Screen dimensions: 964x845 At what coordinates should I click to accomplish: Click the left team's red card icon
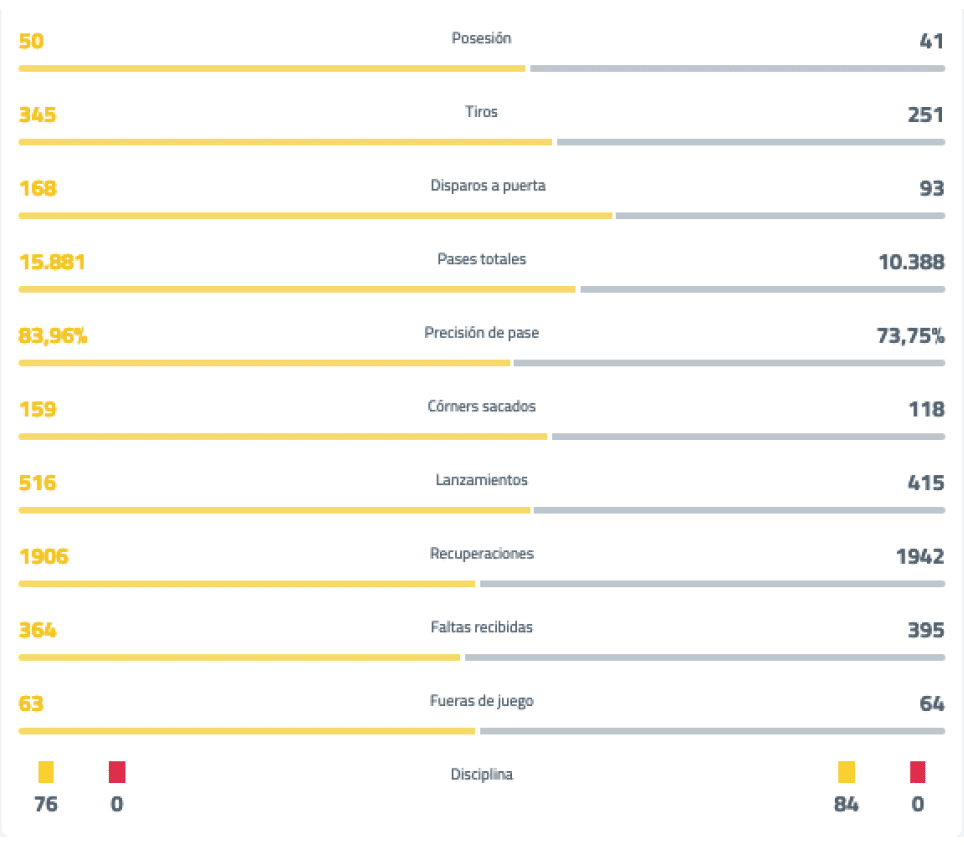pyautogui.click(x=117, y=772)
